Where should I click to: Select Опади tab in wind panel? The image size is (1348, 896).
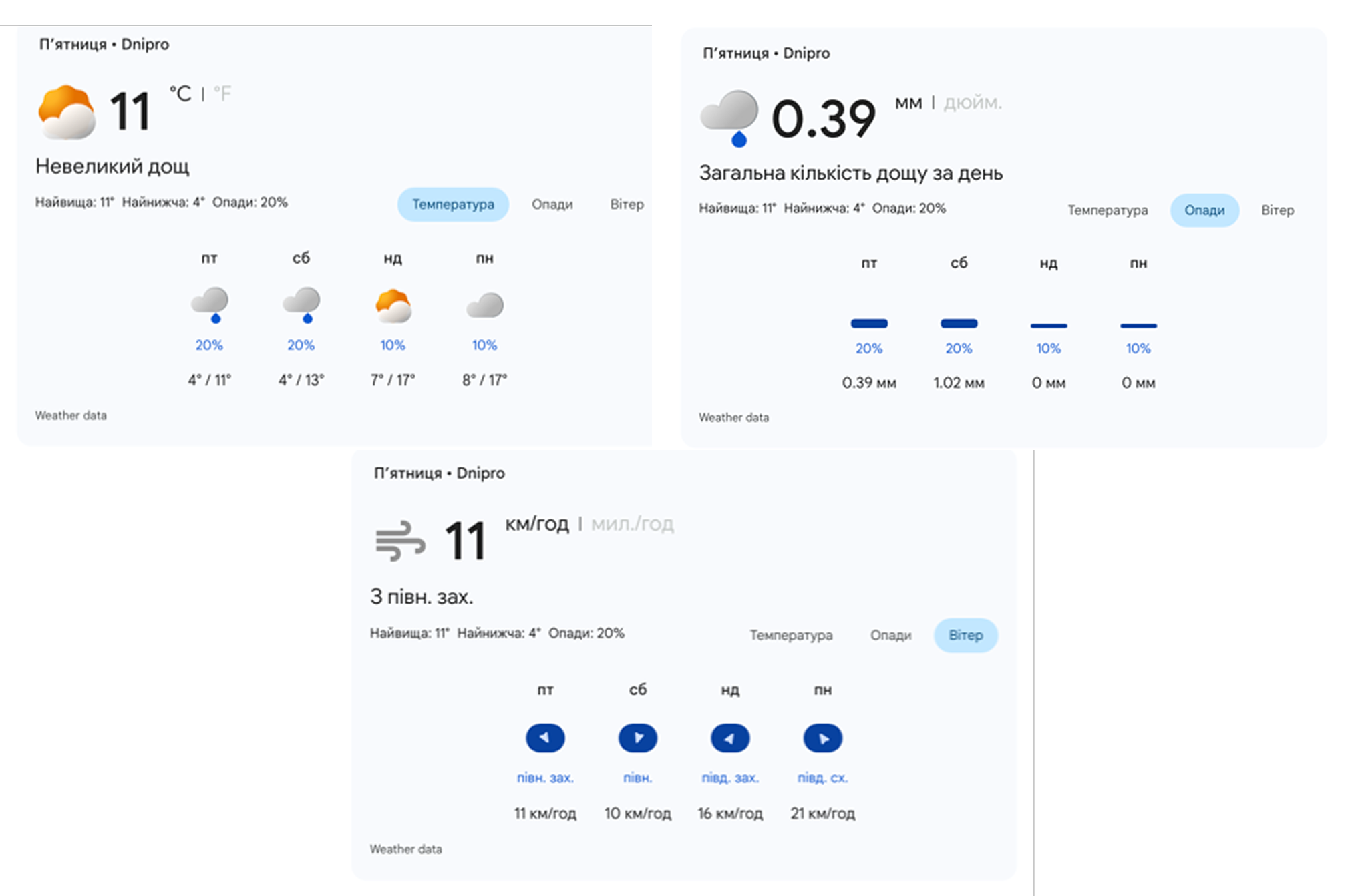[890, 635]
